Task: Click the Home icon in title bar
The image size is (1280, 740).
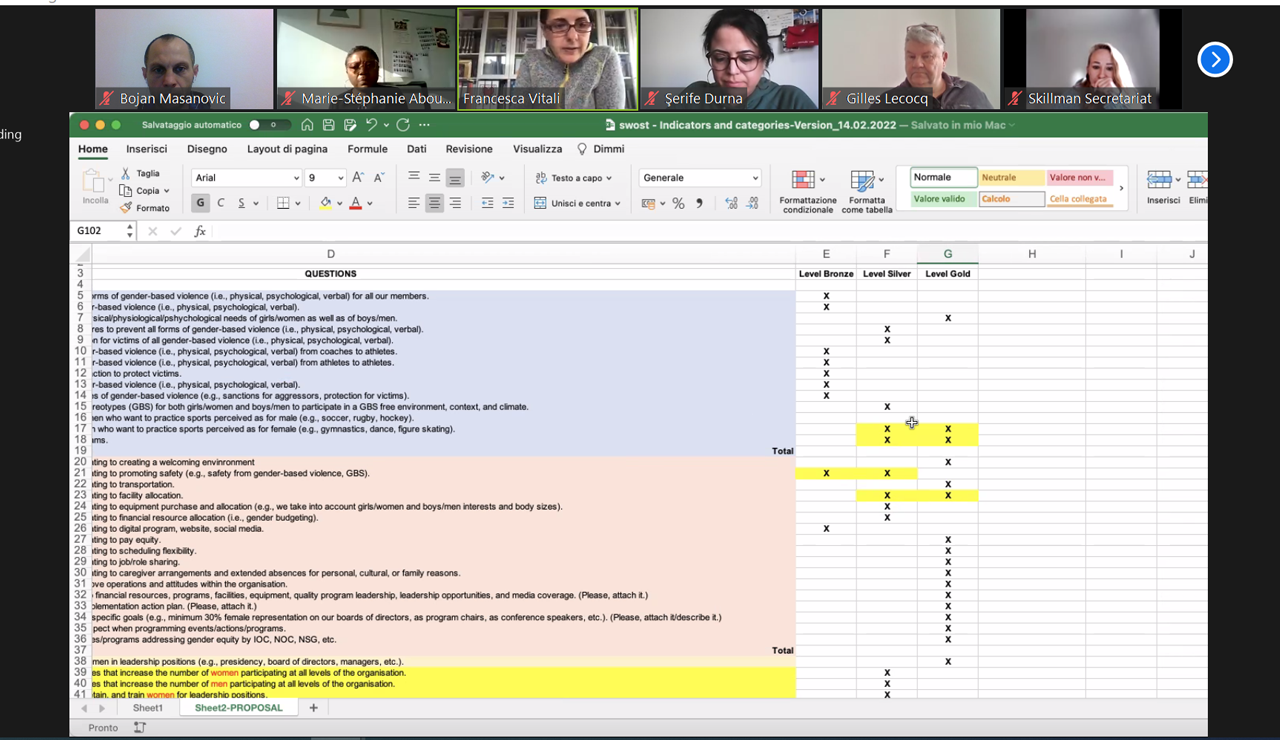Action: coord(307,125)
